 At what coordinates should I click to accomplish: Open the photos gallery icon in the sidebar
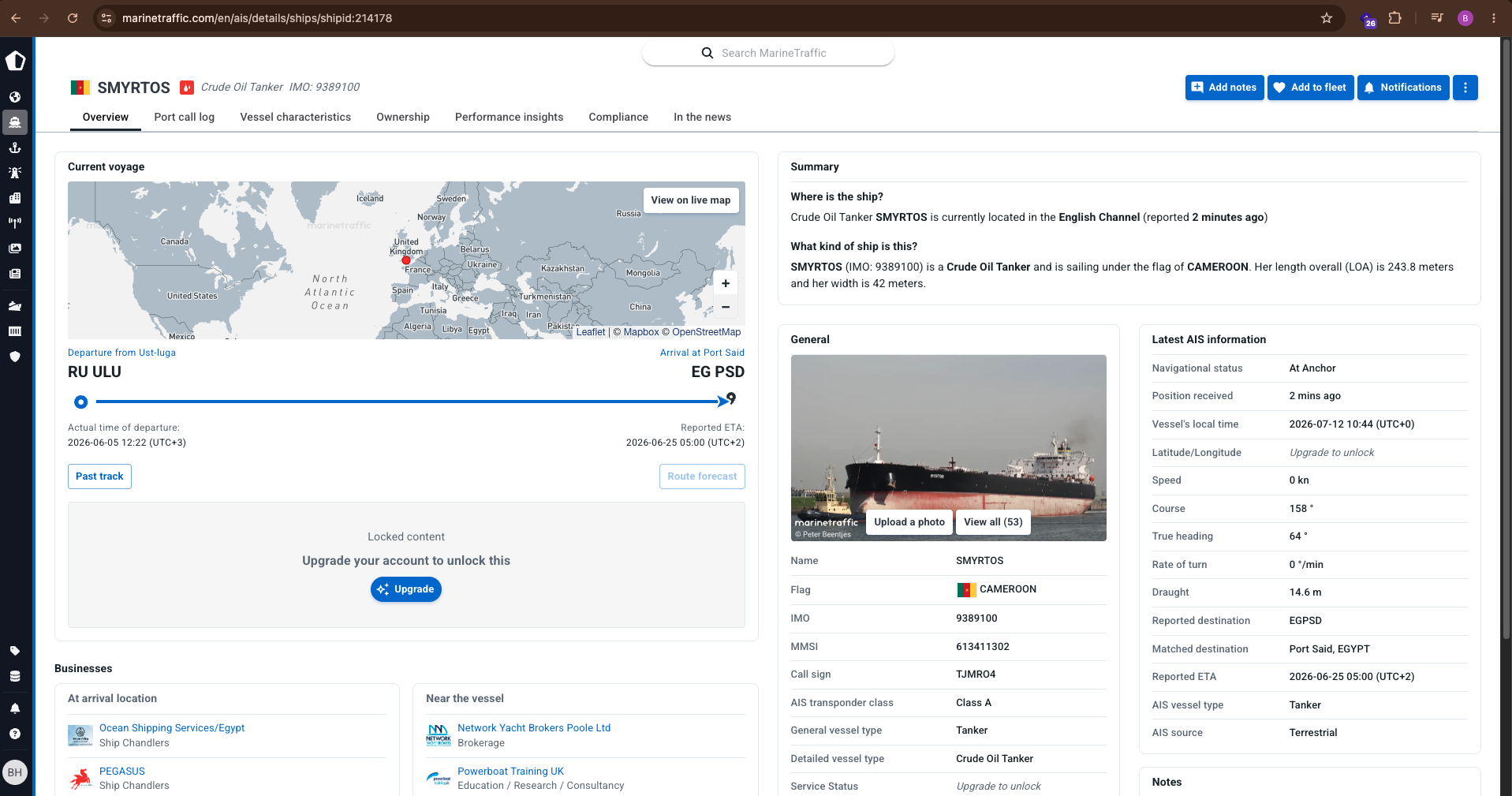tap(15, 249)
